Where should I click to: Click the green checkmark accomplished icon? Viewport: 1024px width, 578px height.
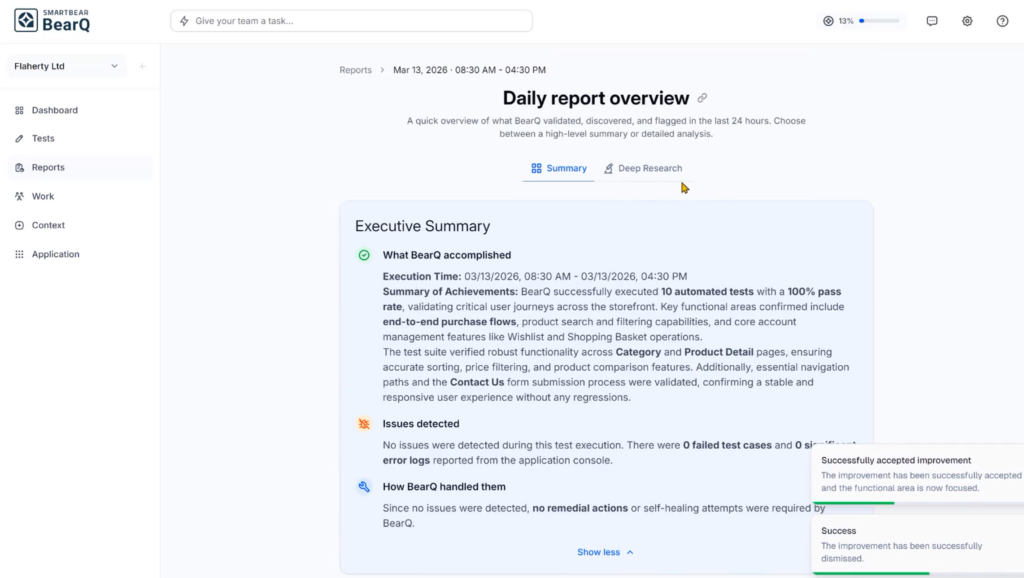(x=364, y=255)
